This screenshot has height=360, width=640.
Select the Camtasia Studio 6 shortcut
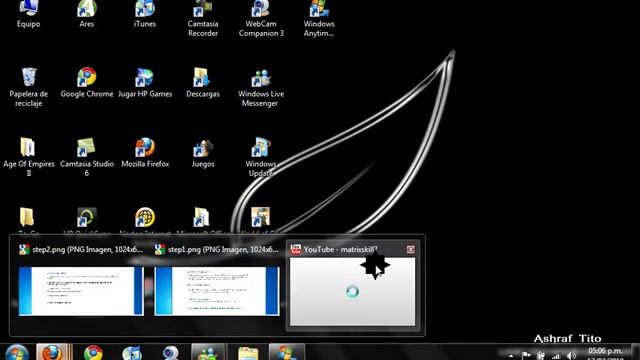click(x=87, y=157)
